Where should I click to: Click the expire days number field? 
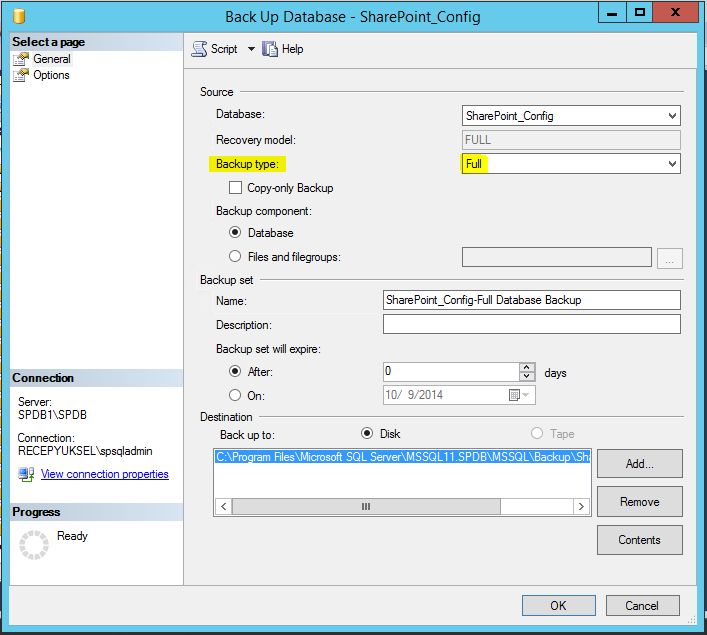[x=451, y=372]
